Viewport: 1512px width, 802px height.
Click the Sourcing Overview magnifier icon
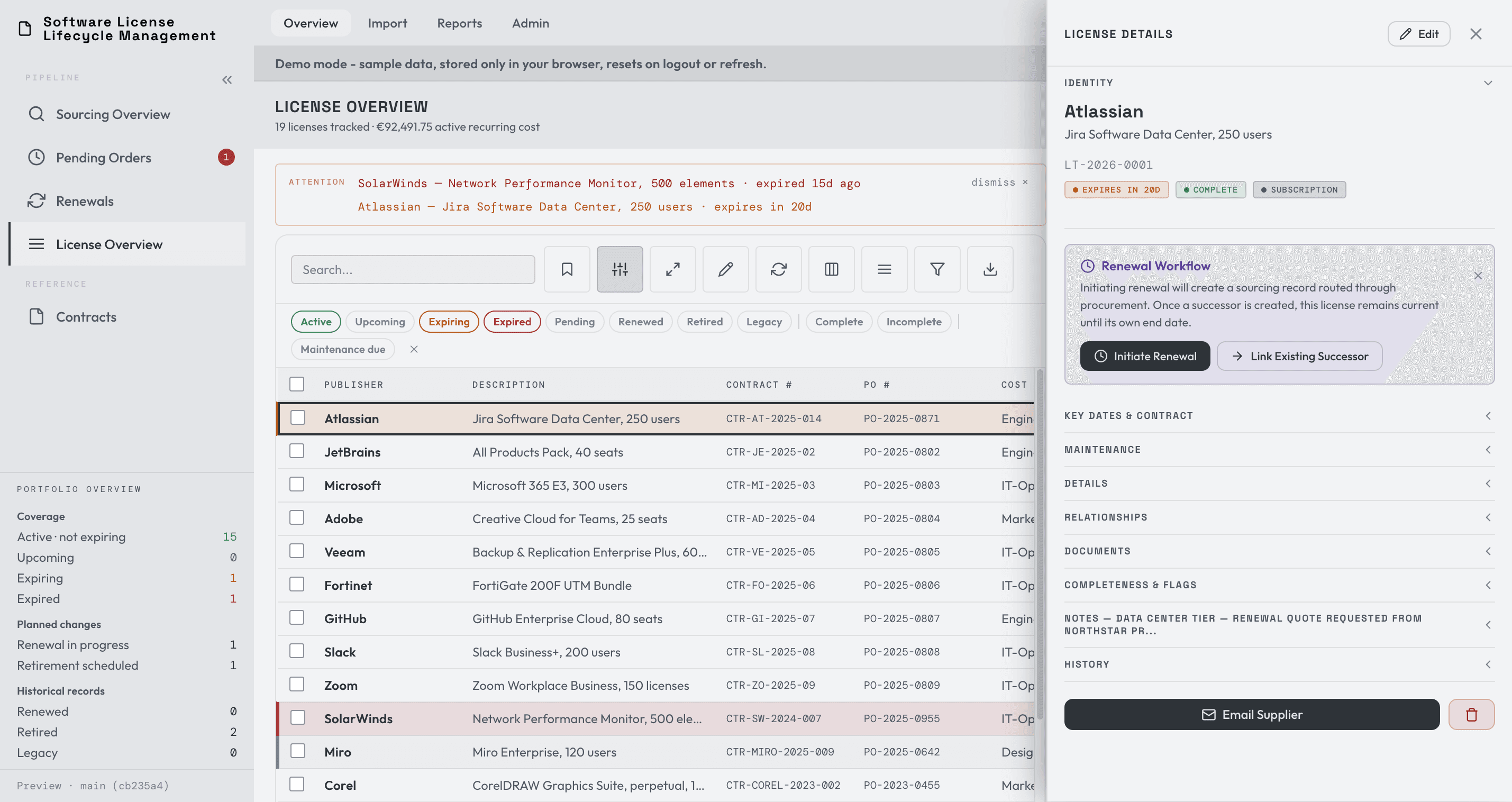coord(37,114)
